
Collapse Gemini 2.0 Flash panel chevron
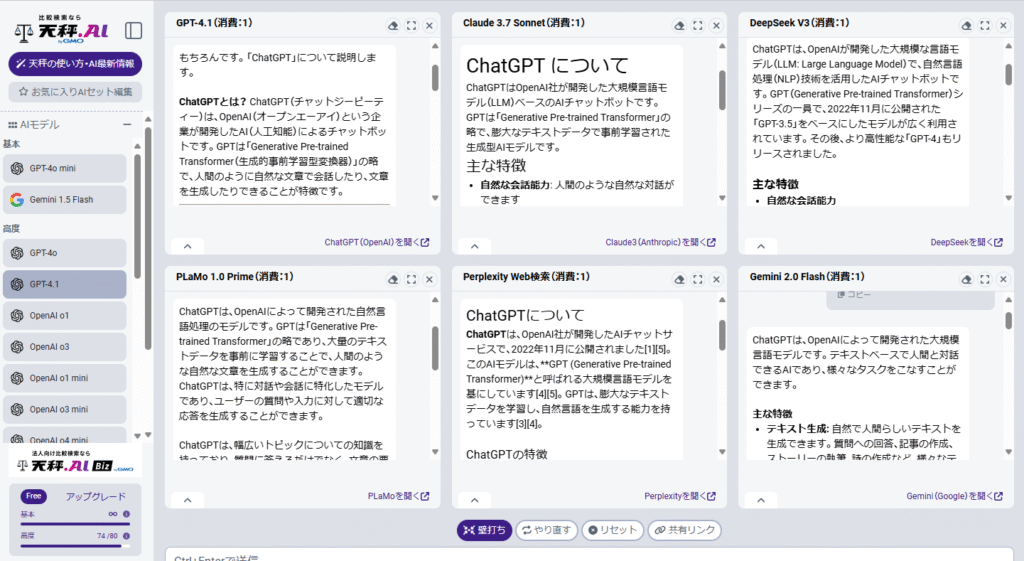point(761,500)
